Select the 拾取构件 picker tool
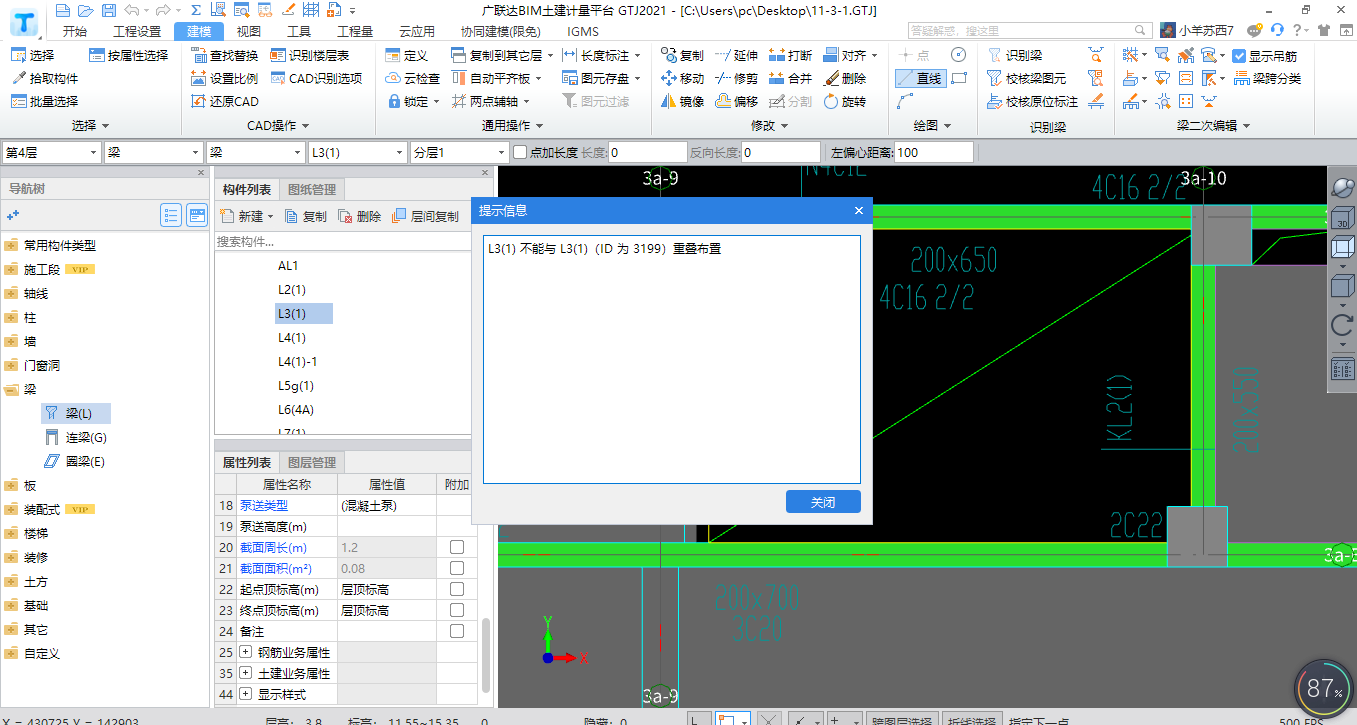The width and height of the screenshot is (1357, 725). click(44, 78)
